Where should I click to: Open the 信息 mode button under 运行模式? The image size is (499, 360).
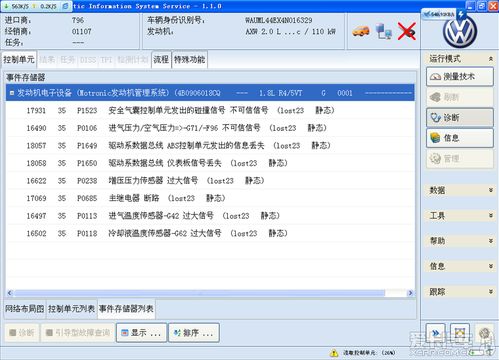click(460, 138)
